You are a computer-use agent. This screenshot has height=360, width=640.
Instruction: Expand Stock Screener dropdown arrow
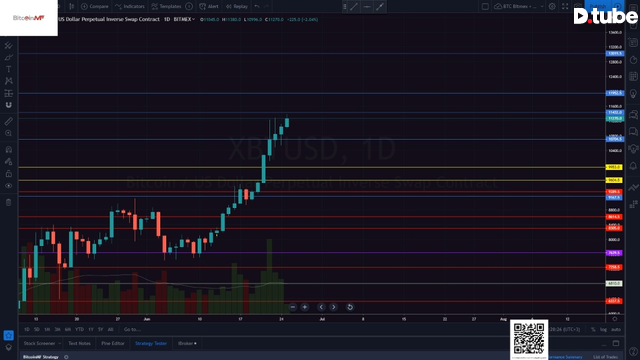click(x=60, y=343)
